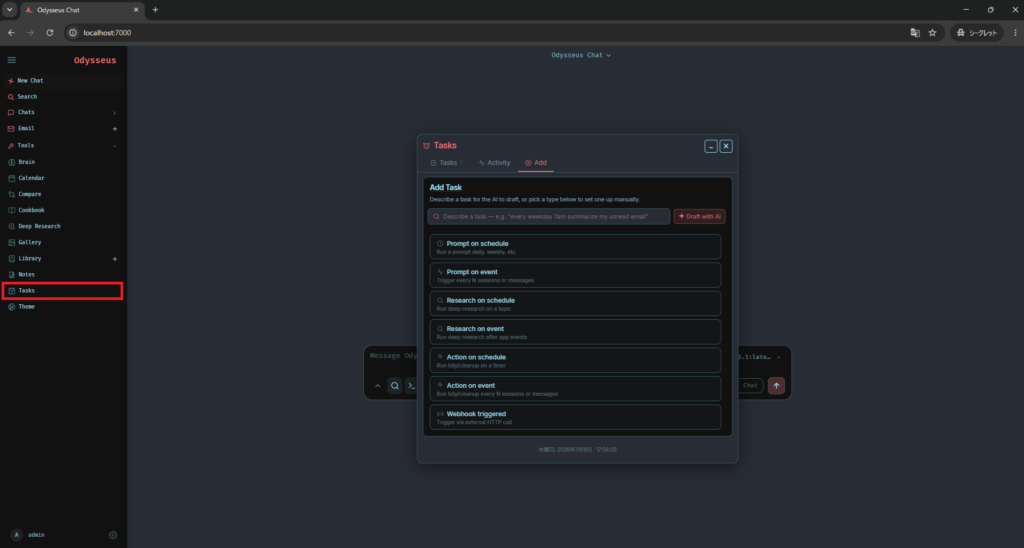
Task: Choose Research on event task type
Action: tap(575, 332)
